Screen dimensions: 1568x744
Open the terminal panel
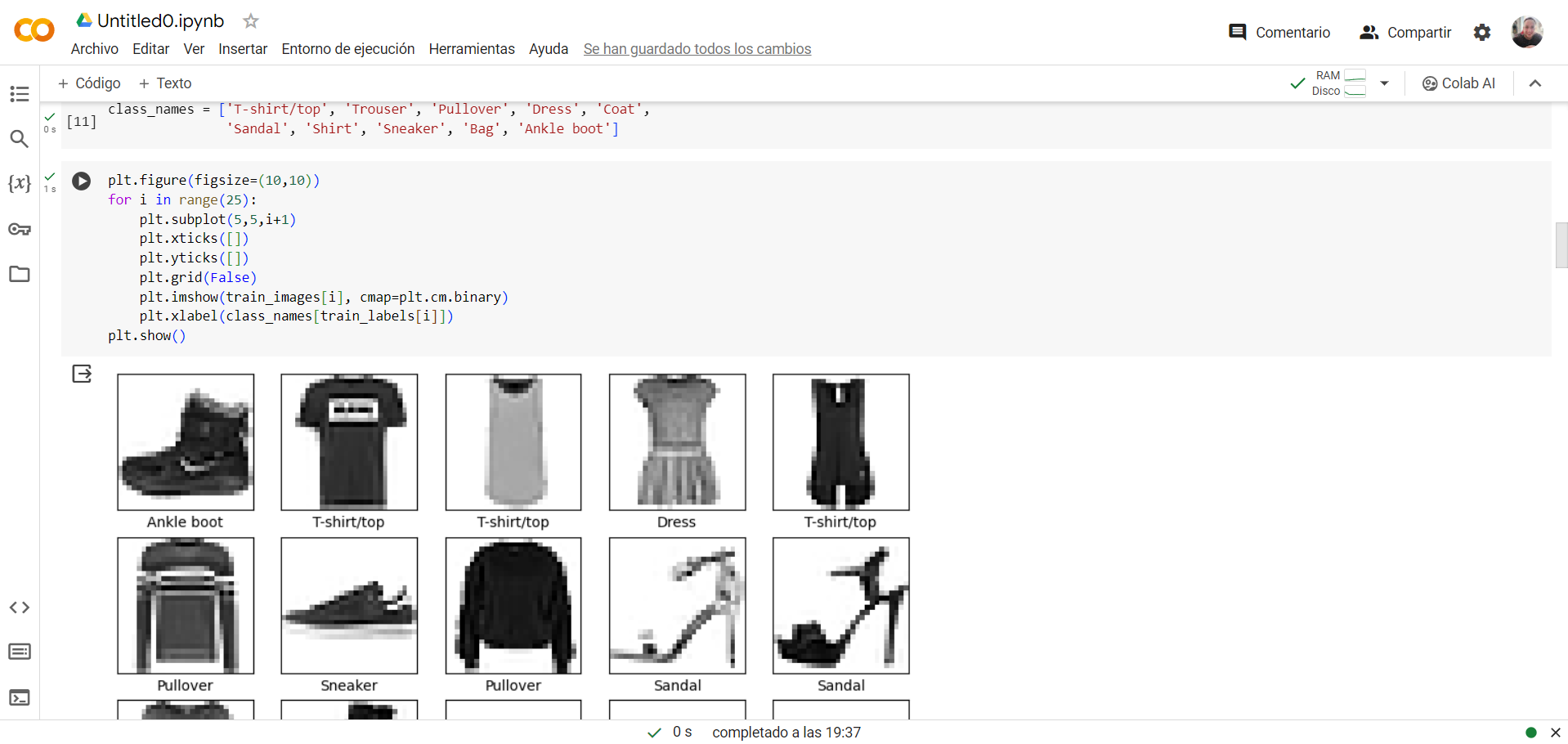coord(20,697)
